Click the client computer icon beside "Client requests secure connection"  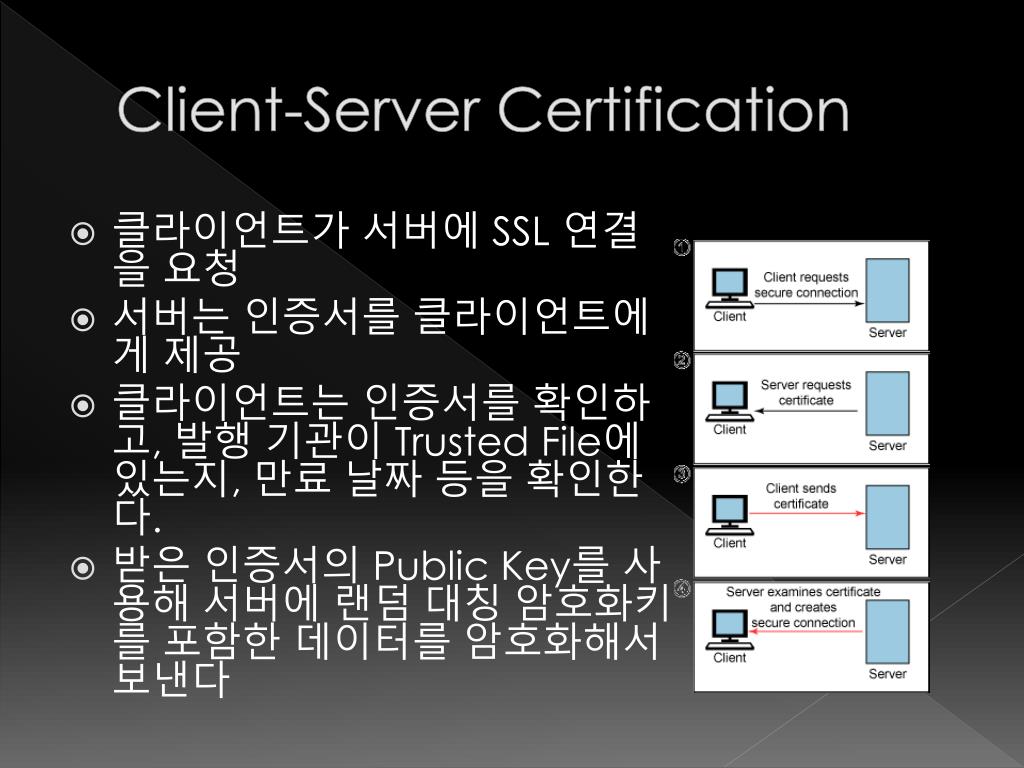729,289
